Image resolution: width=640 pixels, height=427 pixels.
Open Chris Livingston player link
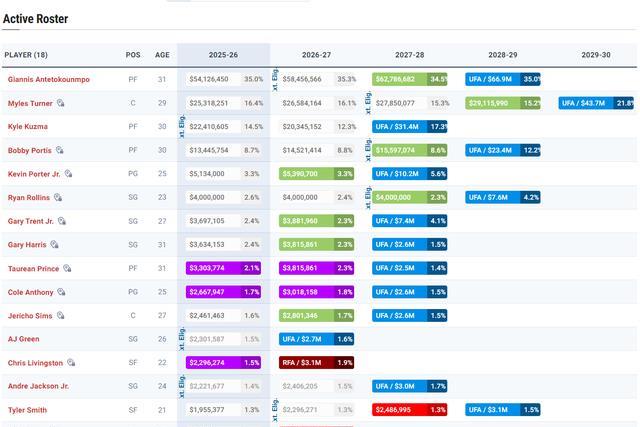(35, 363)
